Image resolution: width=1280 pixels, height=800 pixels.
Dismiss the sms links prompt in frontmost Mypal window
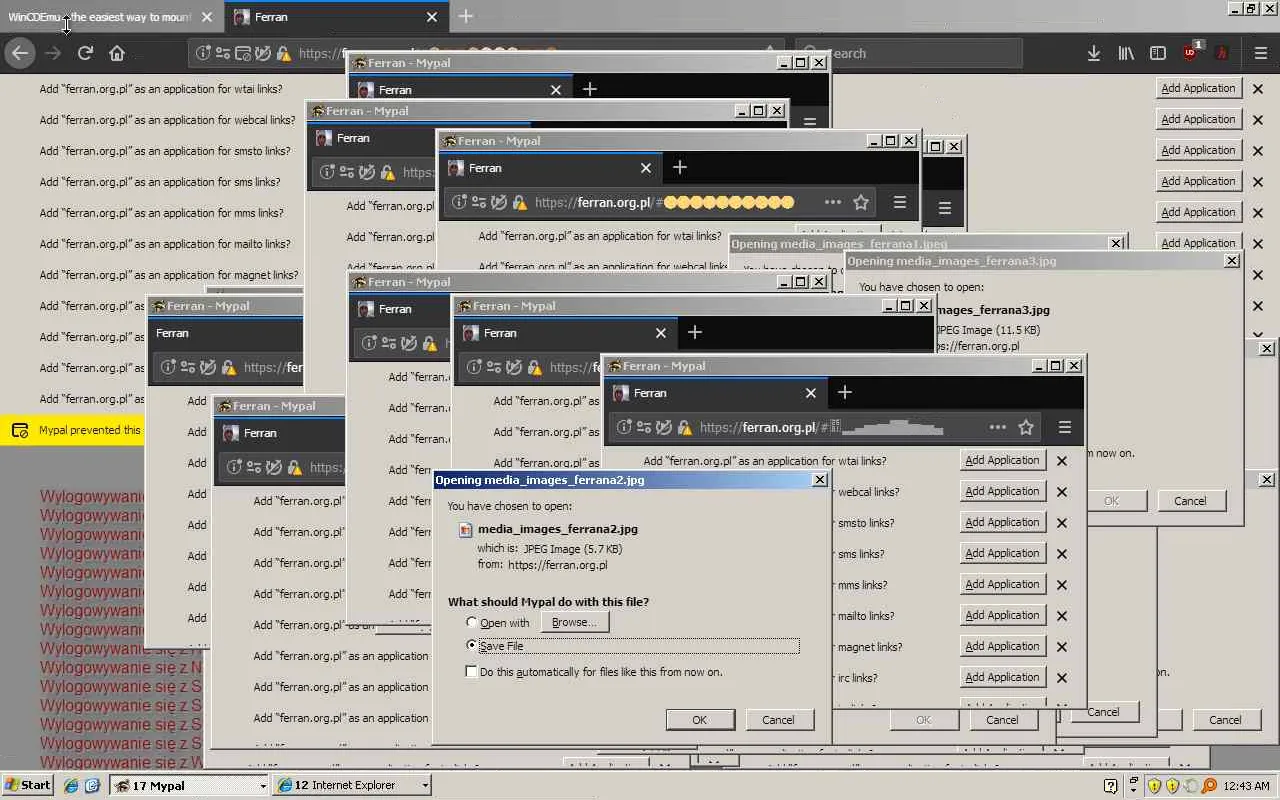(1062, 553)
